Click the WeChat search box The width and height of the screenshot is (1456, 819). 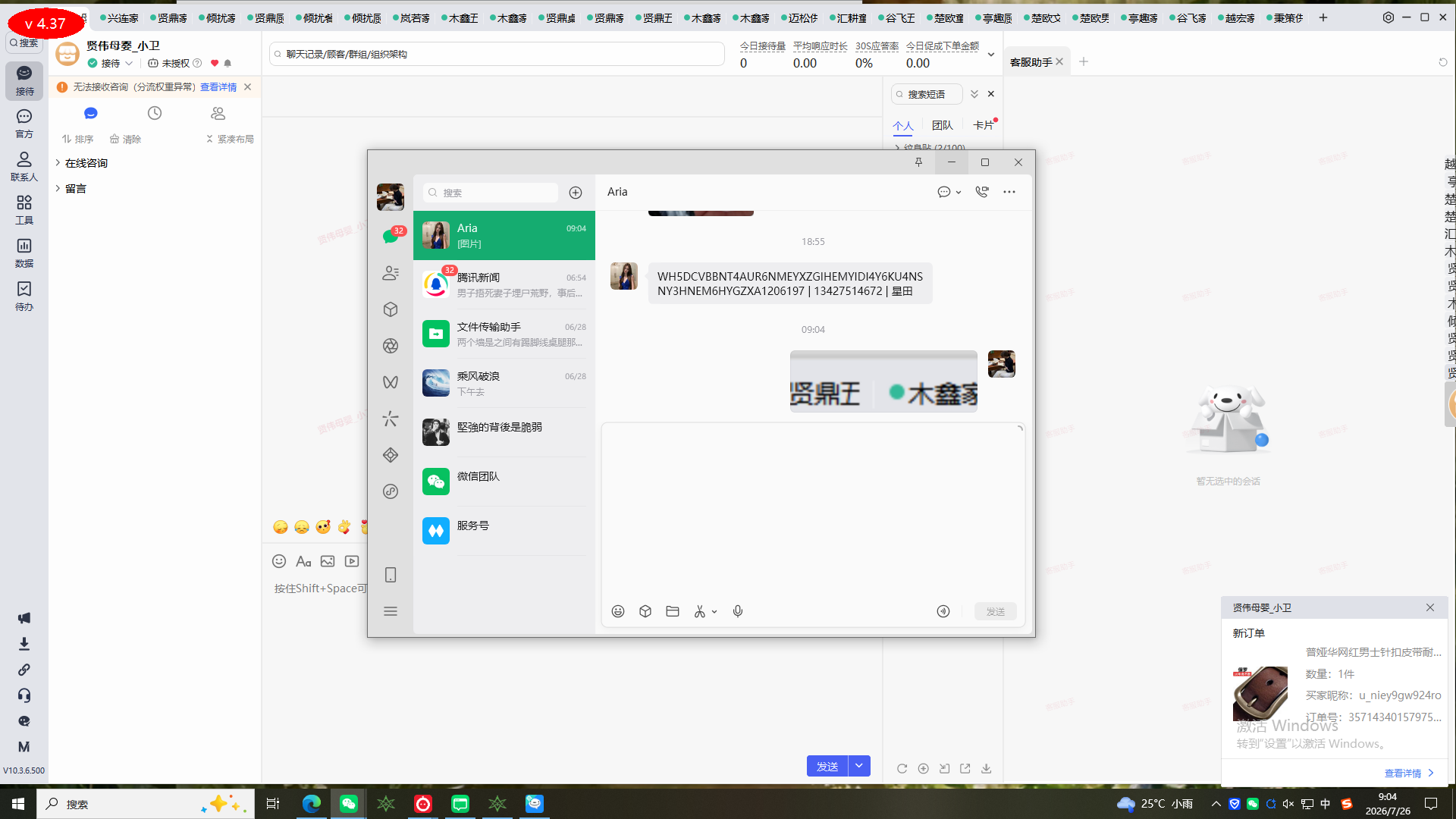490,193
